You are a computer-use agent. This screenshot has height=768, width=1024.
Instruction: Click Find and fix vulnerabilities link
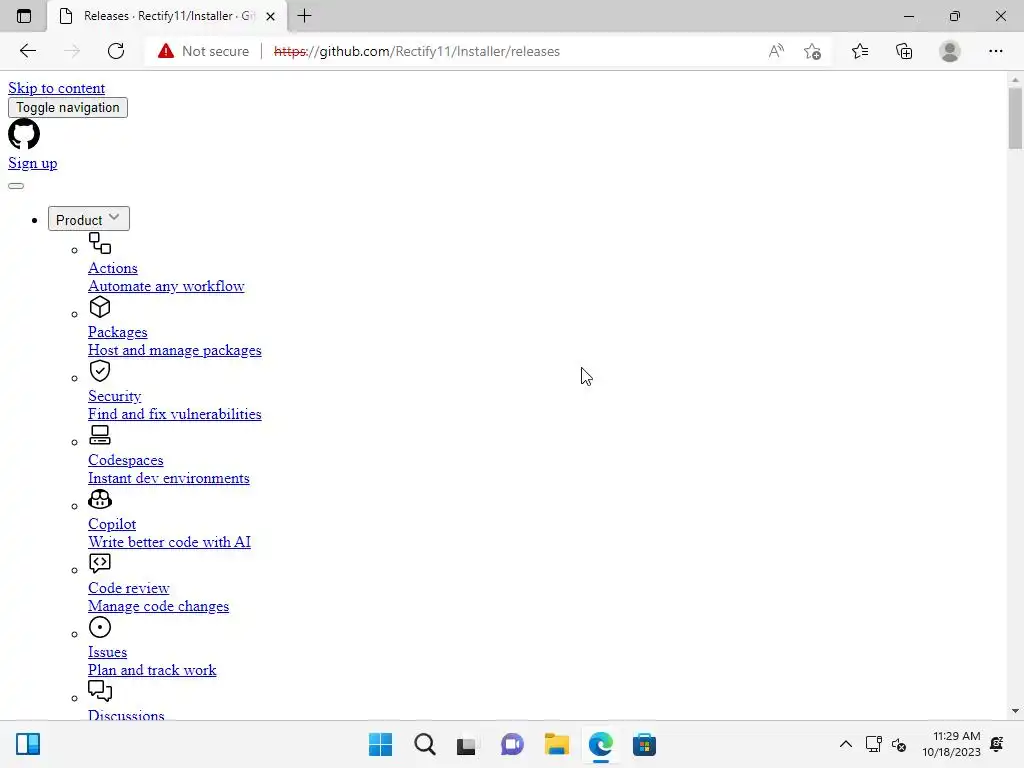pos(174,414)
